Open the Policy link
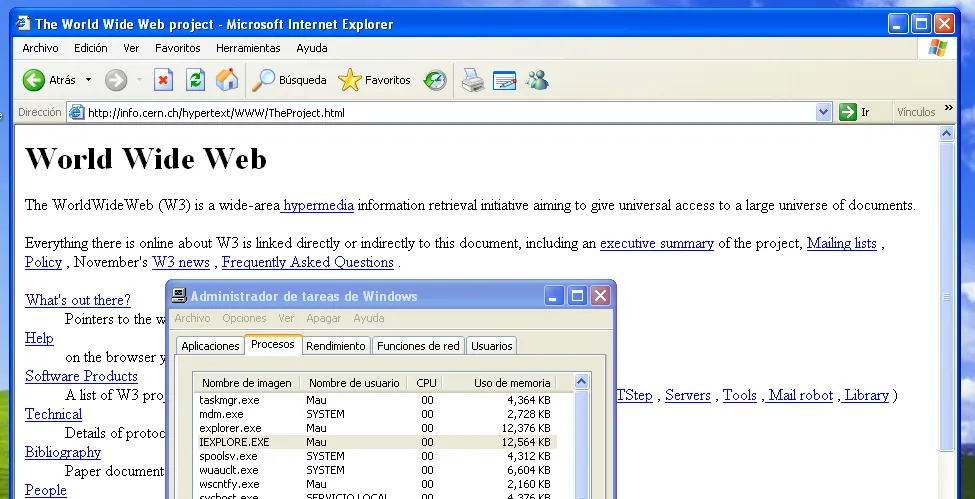The height and width of the screenshot is (499, 975). point(44,263)
